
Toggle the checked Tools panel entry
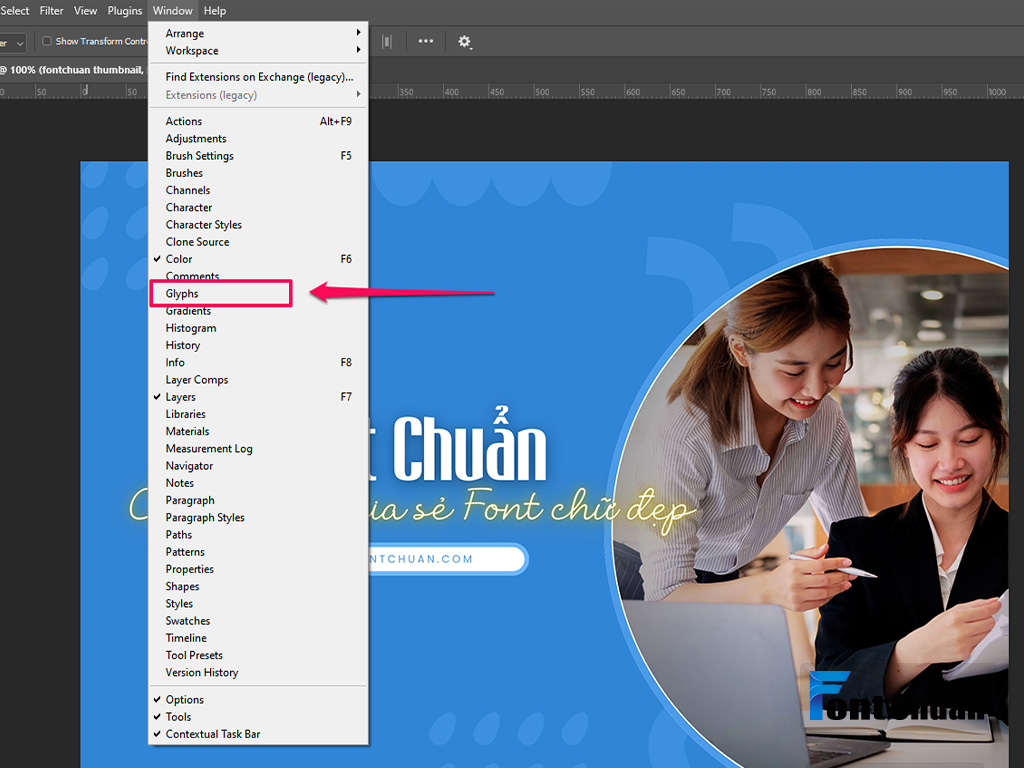coord(259,717)
